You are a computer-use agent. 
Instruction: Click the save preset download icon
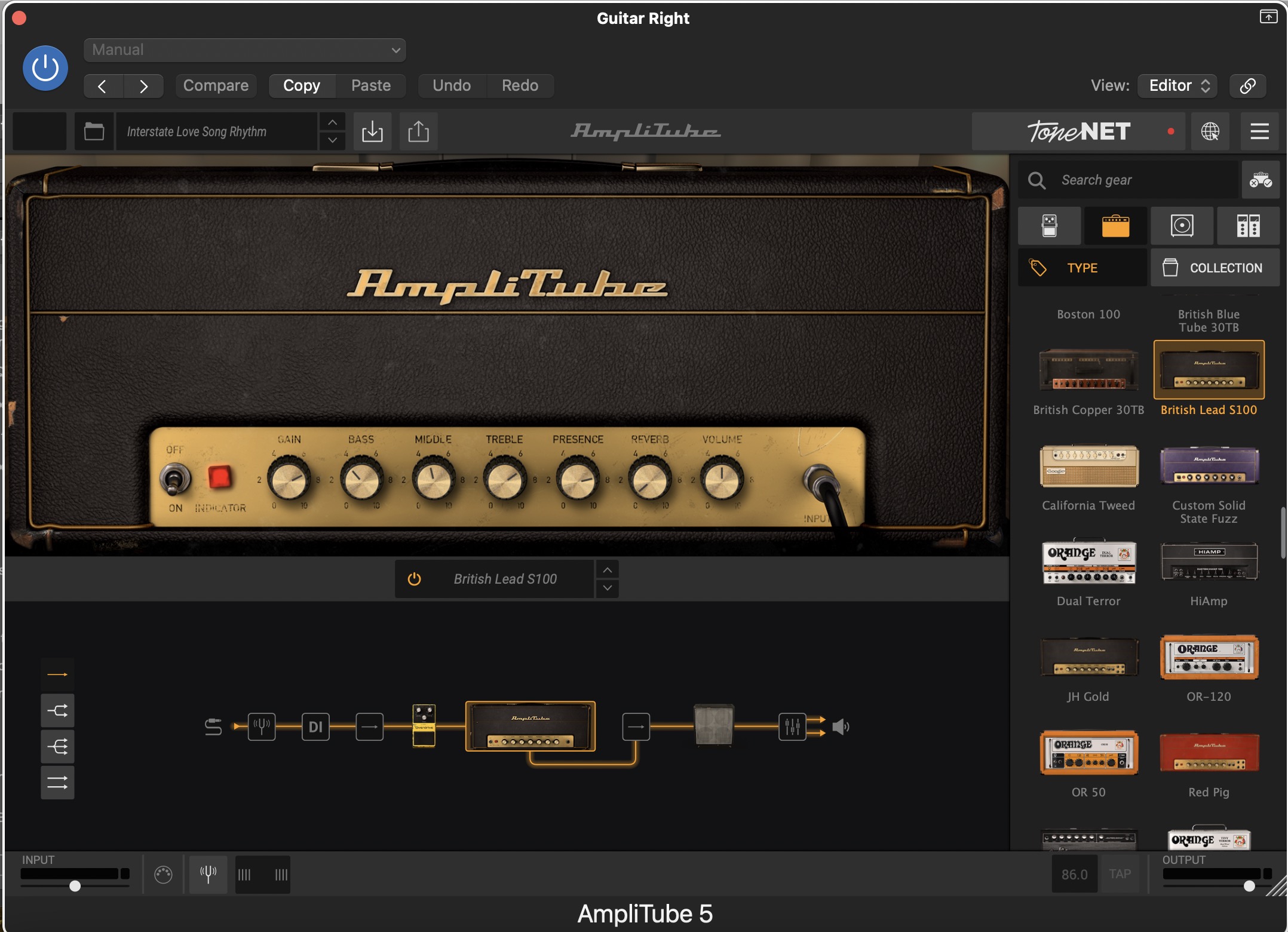pyautogui.click(x=372, y=131)
